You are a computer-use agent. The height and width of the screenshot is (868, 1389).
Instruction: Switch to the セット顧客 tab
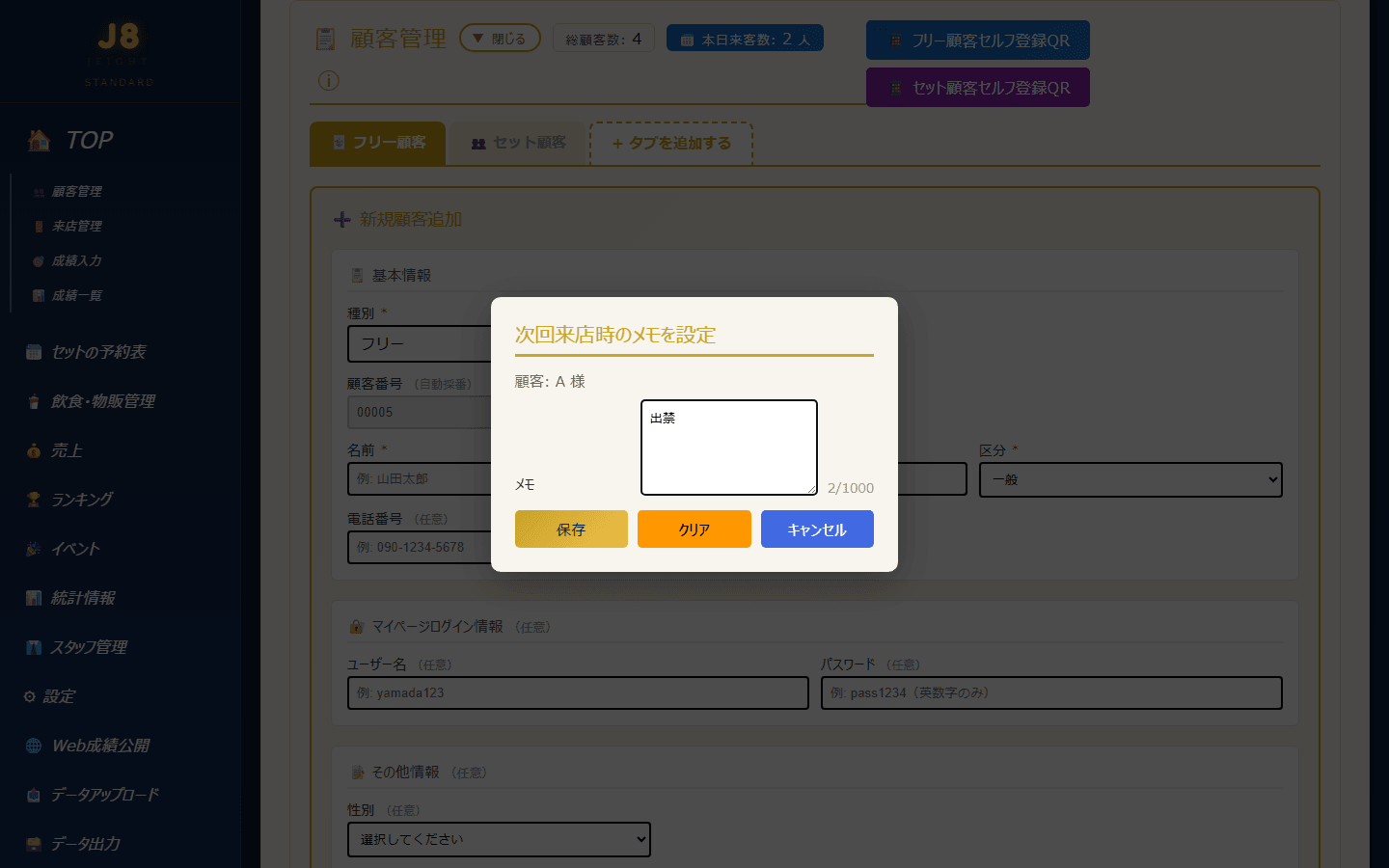tap(519, 143)
